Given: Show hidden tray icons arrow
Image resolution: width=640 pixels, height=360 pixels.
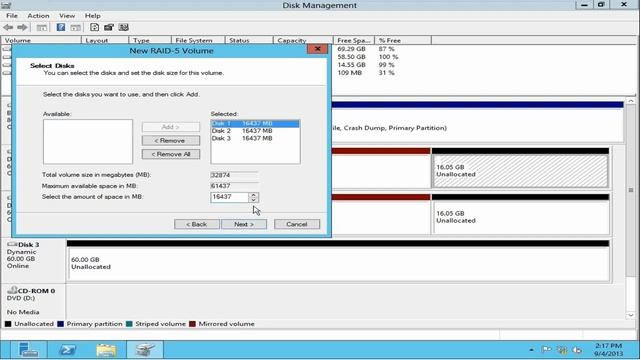Looking at the screenshot, I should coord(531,350).
